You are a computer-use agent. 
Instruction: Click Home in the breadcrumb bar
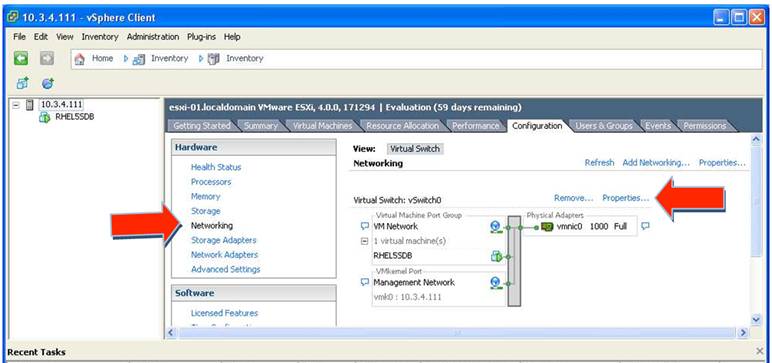click(102, 59)
